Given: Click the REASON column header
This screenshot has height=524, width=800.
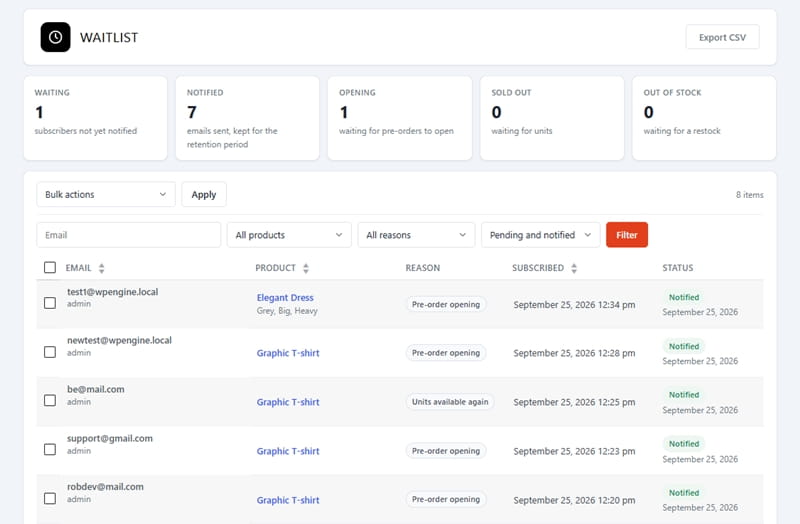Looking at the screenshot, I should point(422,268).
